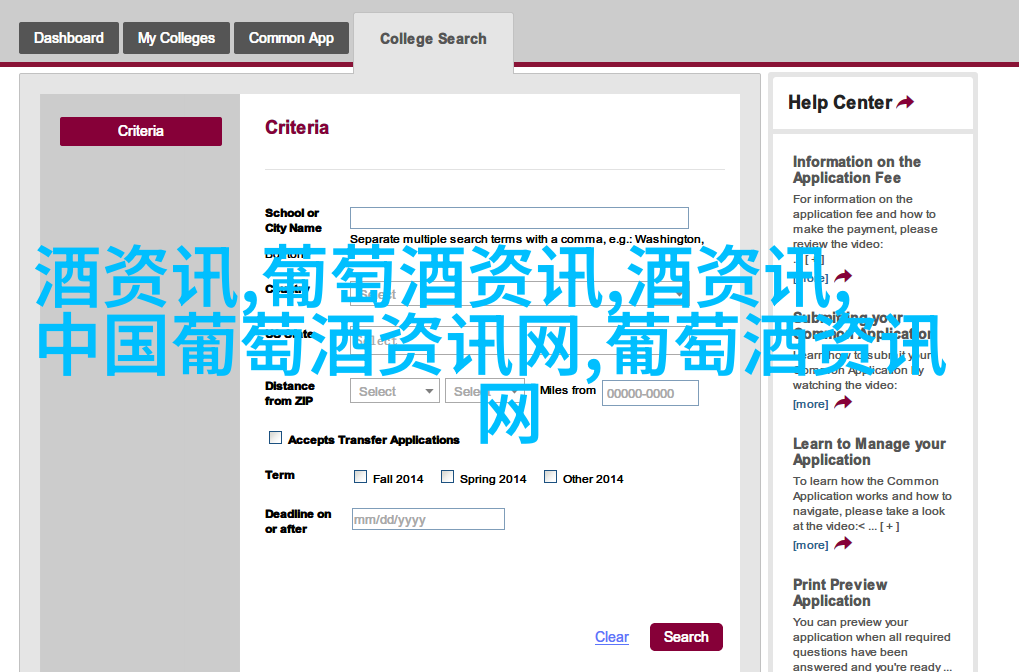Screen dimensions: 1019x672
Task: Click the 'To learn how the Common' paragraph
Action: point(872,504)
